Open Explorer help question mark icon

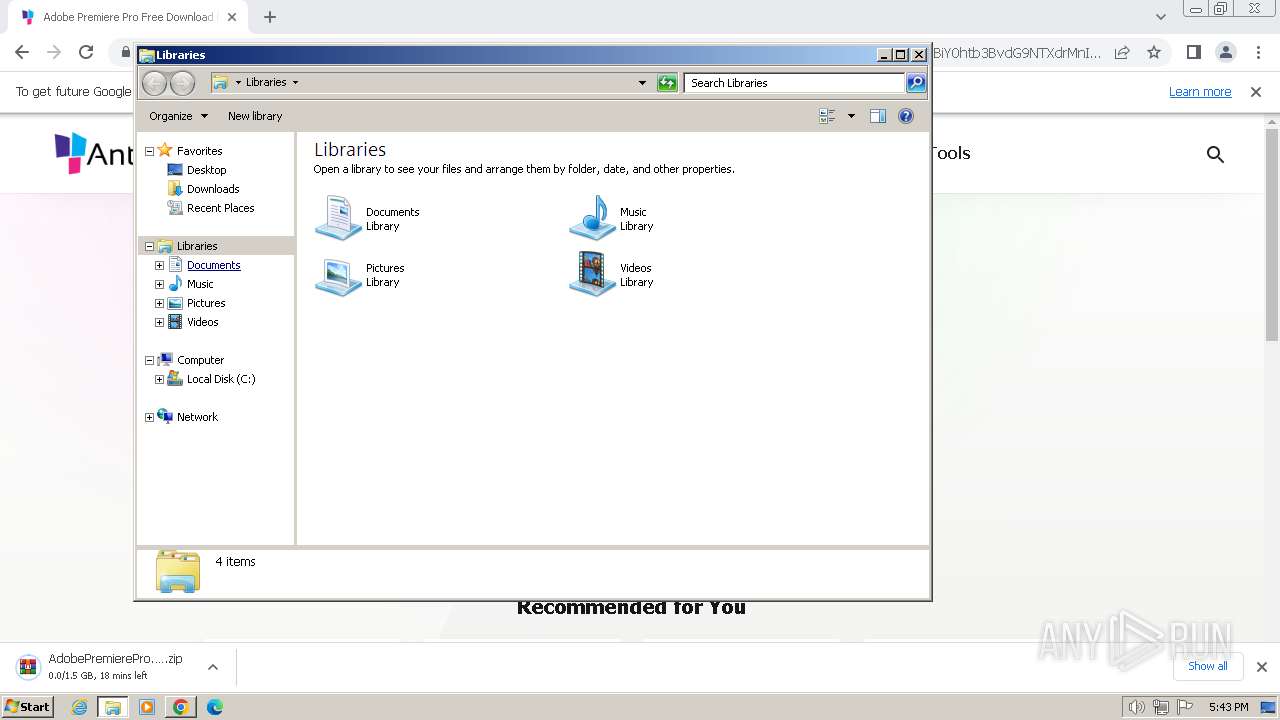tap(906, 116)
